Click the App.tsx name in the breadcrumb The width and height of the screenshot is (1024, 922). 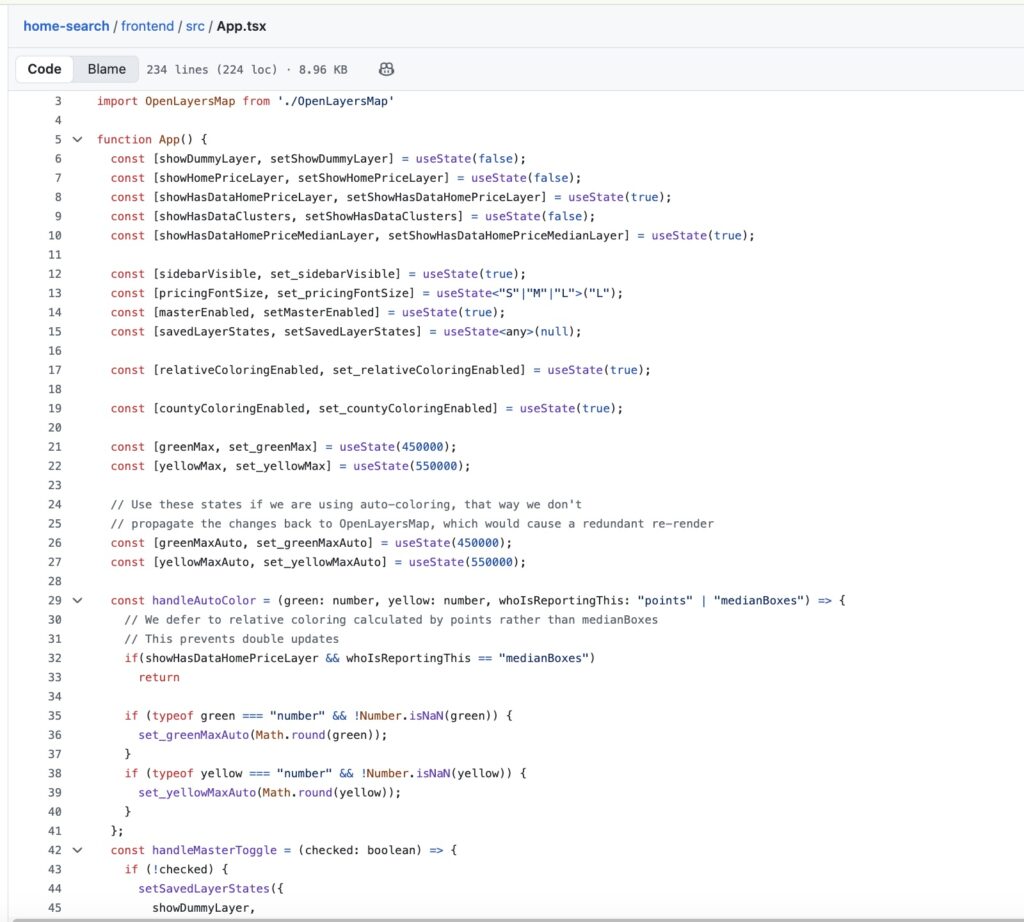(x=239, y=26)
